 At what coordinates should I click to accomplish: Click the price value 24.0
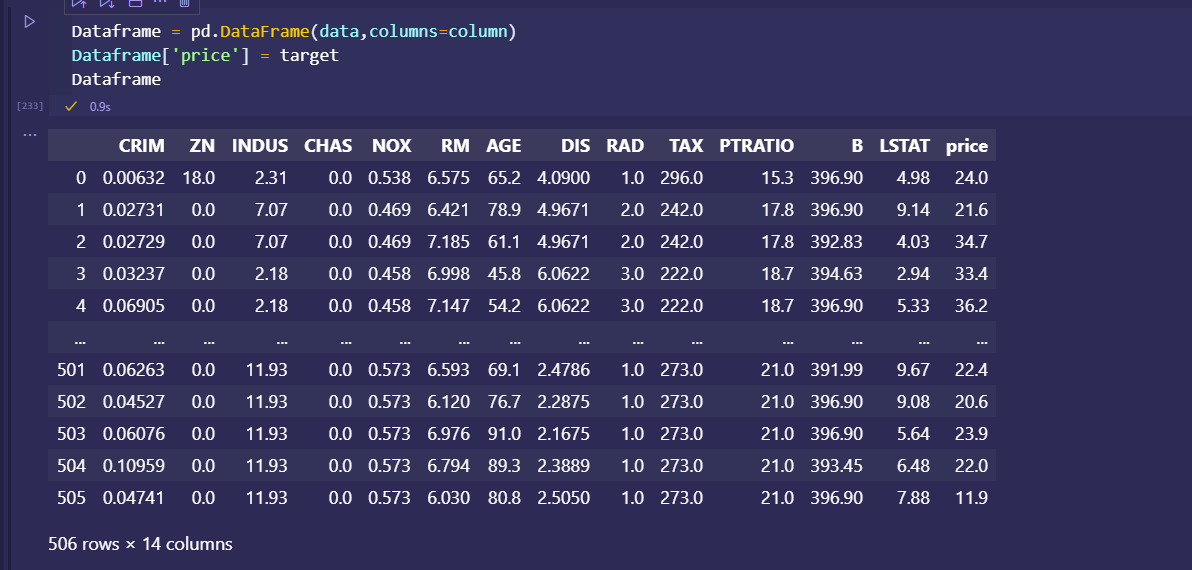click(x=972, y=178)
